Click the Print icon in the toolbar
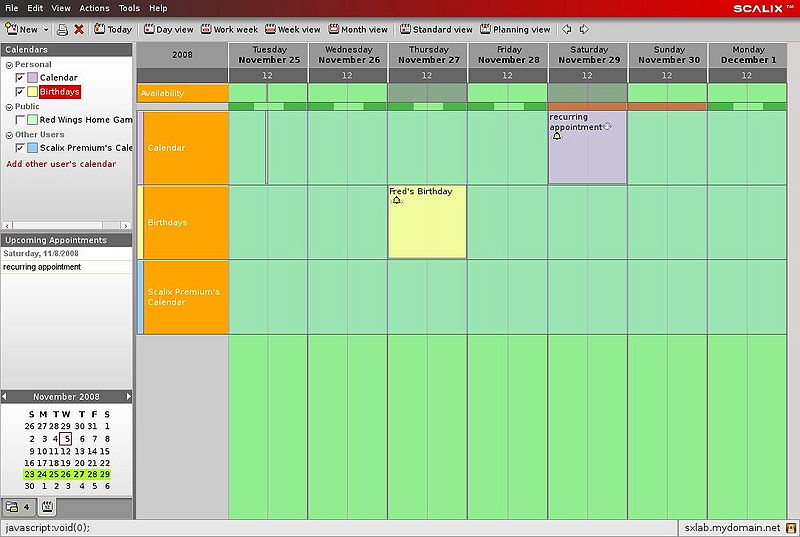Viewport: 800px width, 537px height. pyautogui.click(x=62, y=29)
